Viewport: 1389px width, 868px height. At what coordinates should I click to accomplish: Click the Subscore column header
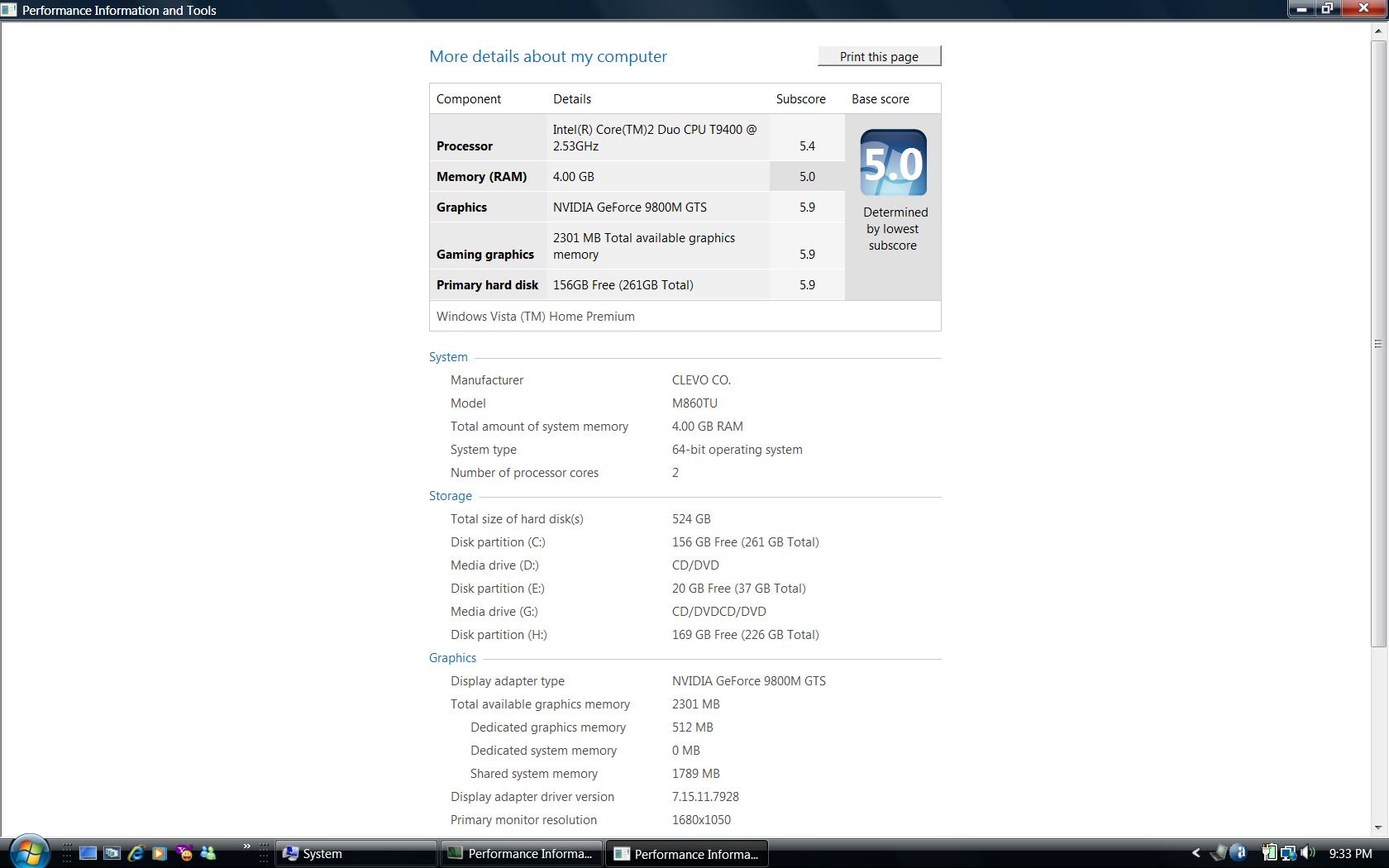click(801, 99)
